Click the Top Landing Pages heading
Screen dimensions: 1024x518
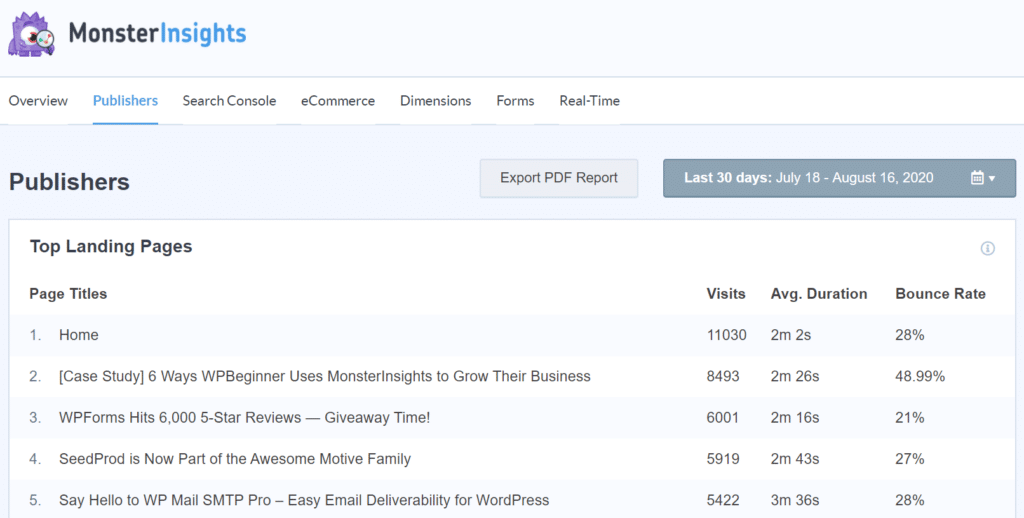(111, 246)
